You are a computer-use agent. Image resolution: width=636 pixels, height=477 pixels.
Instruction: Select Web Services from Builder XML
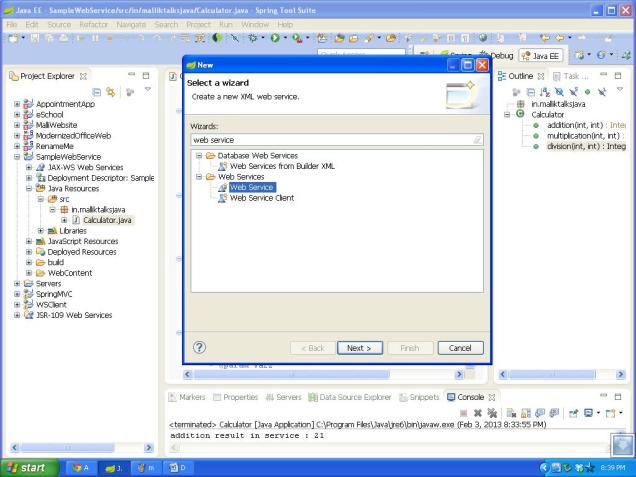click(x=279, y=165)
